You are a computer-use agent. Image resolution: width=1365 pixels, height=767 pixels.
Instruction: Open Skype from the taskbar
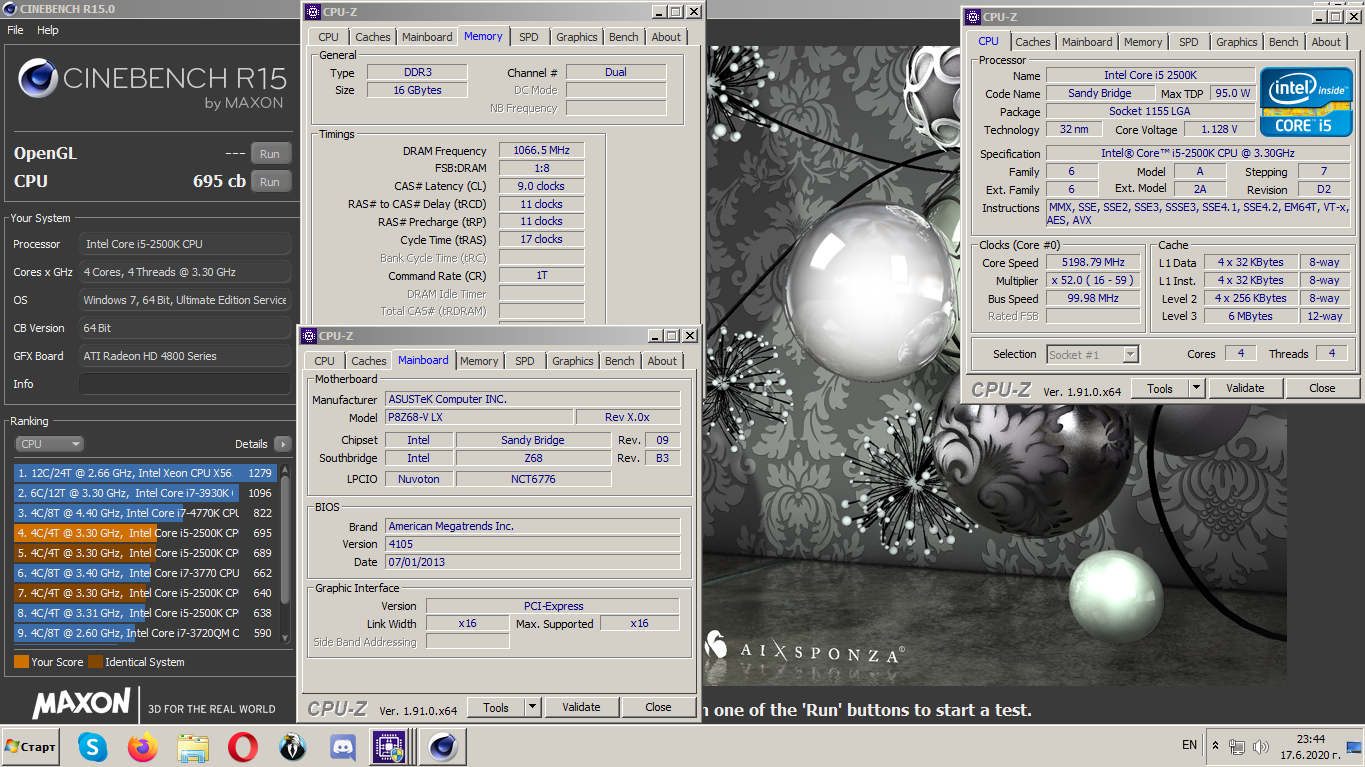93,746
